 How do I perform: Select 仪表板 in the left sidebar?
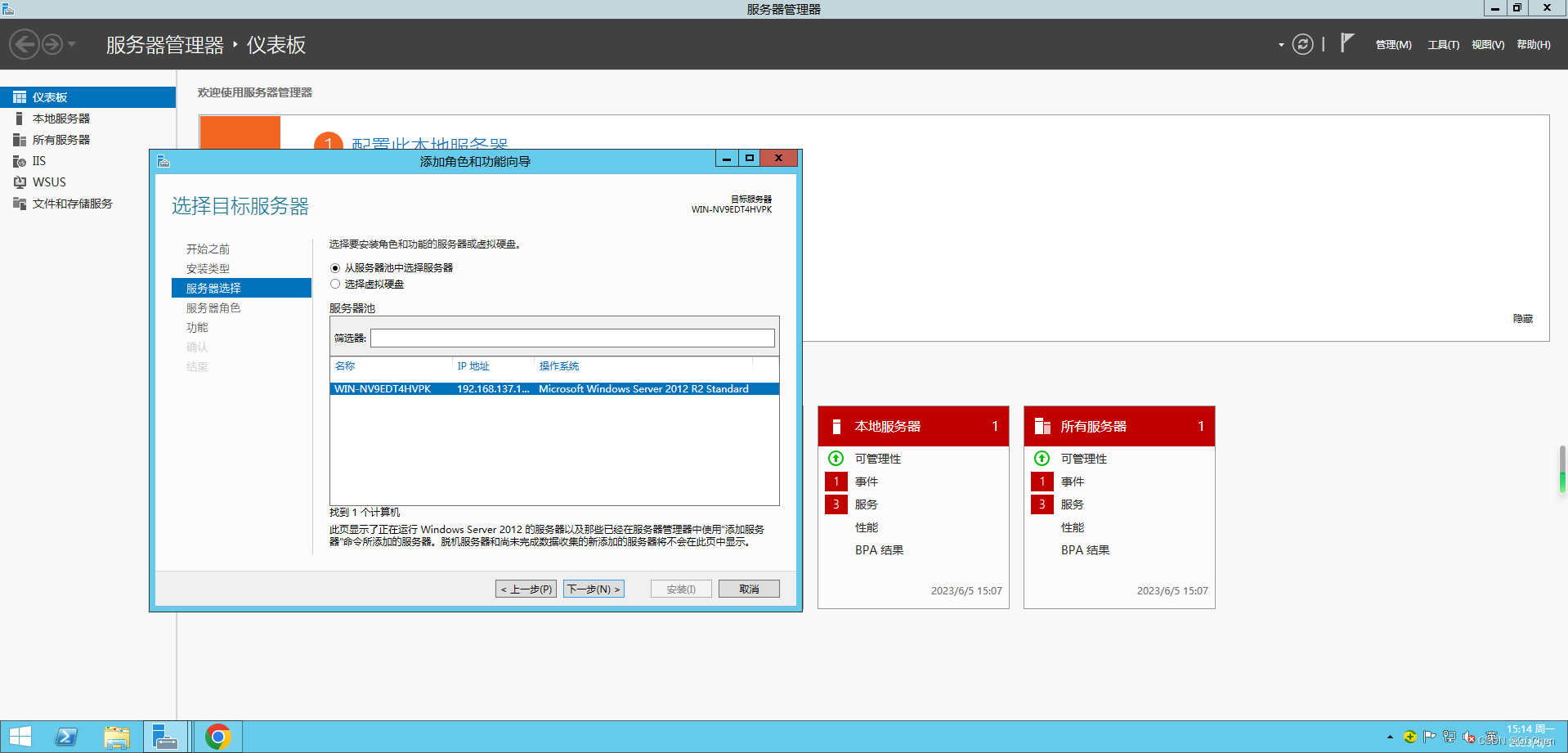coord(87,97)
